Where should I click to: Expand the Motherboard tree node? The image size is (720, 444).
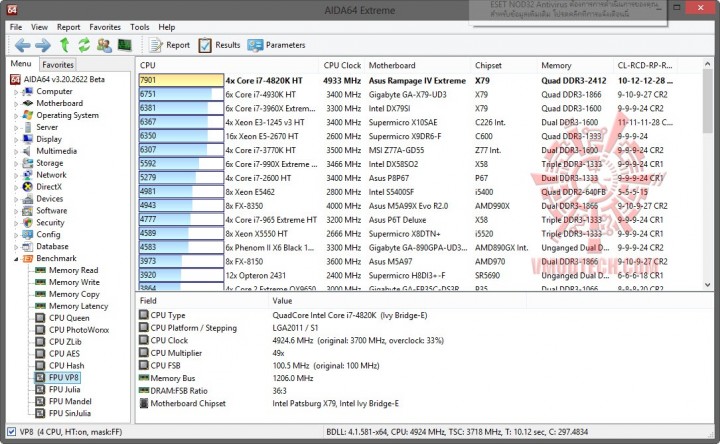point(16,104)
